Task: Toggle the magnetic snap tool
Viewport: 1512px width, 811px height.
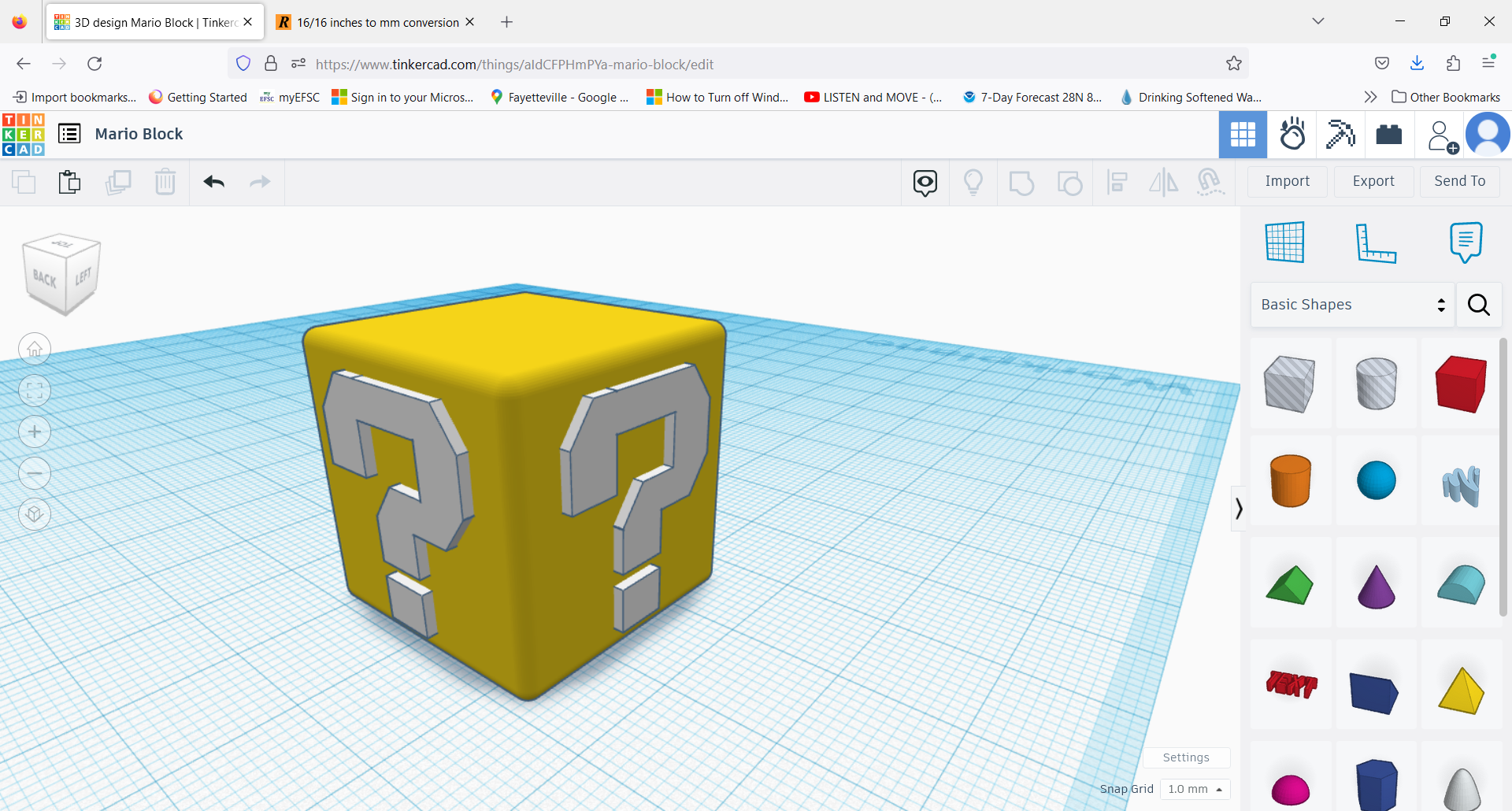Action: pyautogui.click(x=1210, y=182)
